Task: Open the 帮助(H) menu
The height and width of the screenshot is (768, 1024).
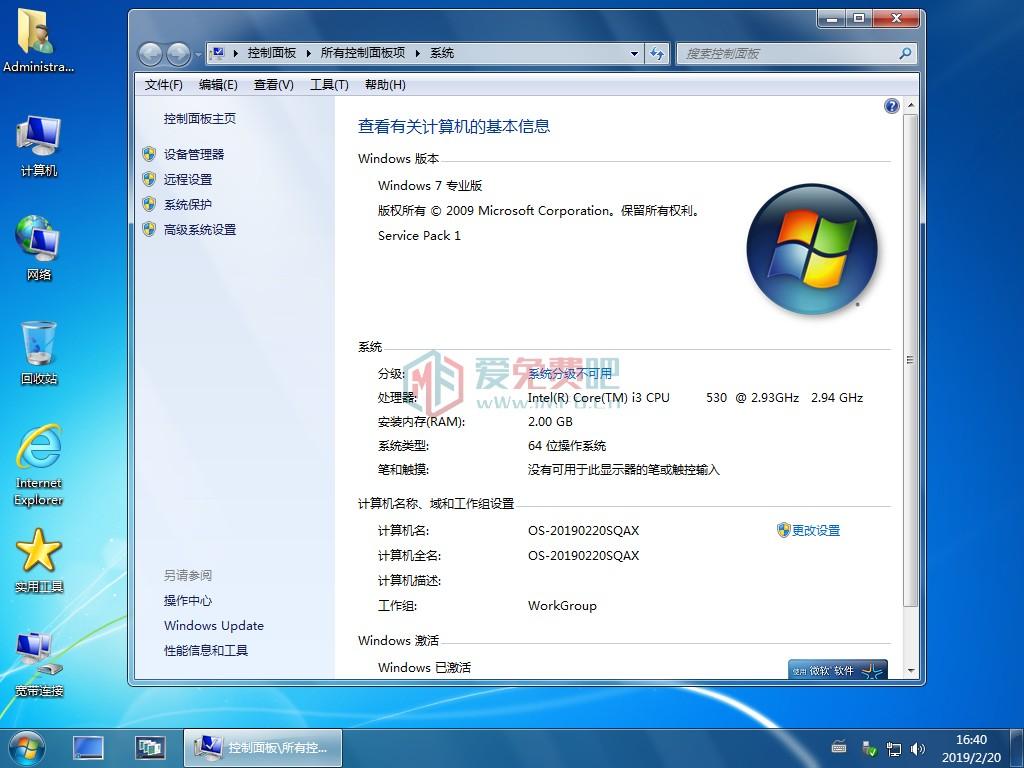Action: 385,85
